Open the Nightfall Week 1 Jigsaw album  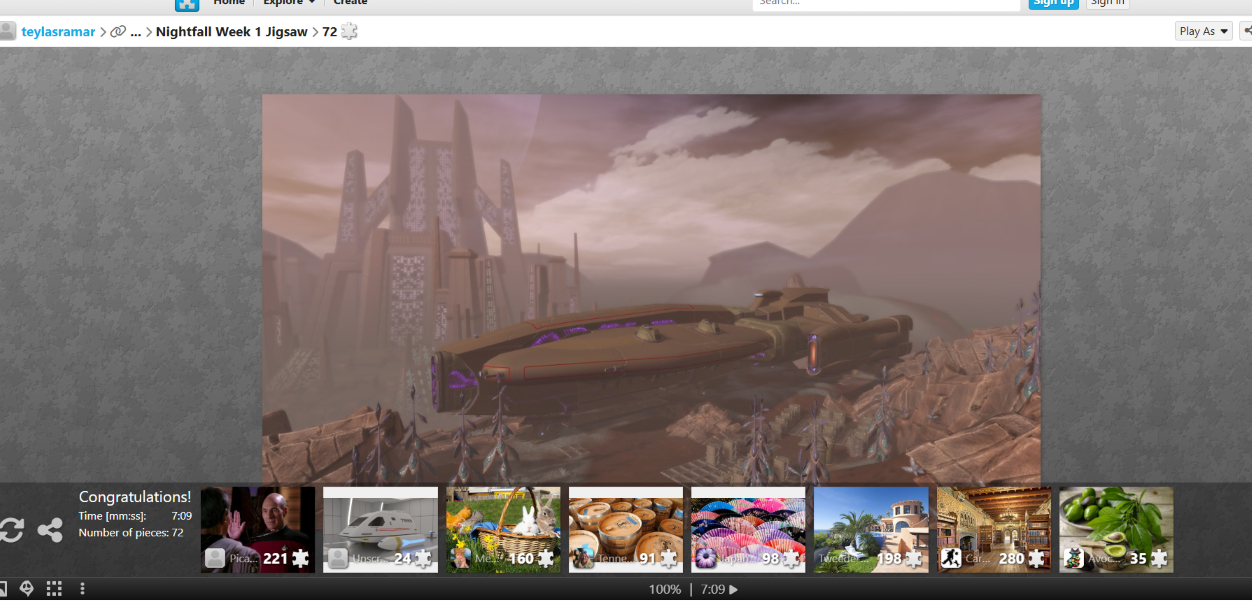232,31
